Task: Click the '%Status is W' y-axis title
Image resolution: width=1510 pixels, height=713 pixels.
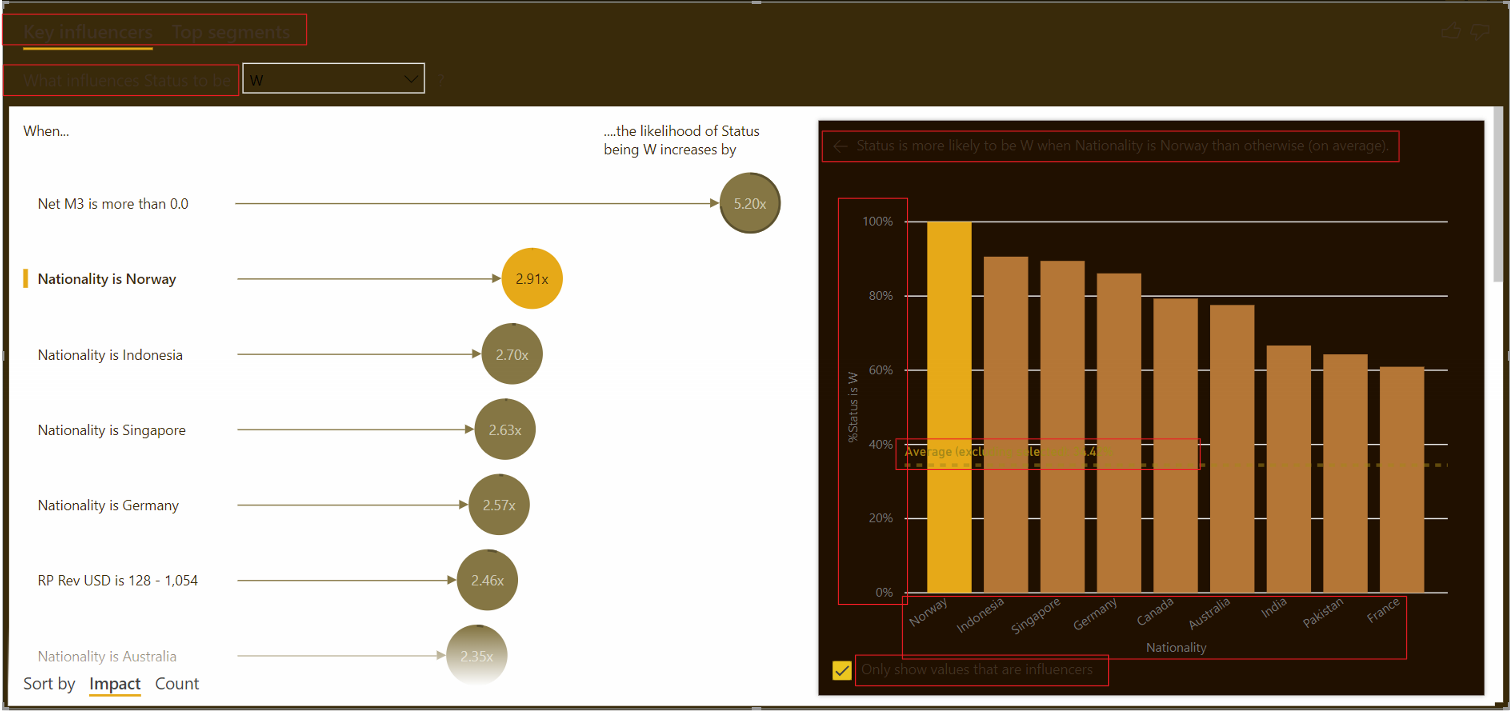Action: pyautogui.click(x=853, y=407)
